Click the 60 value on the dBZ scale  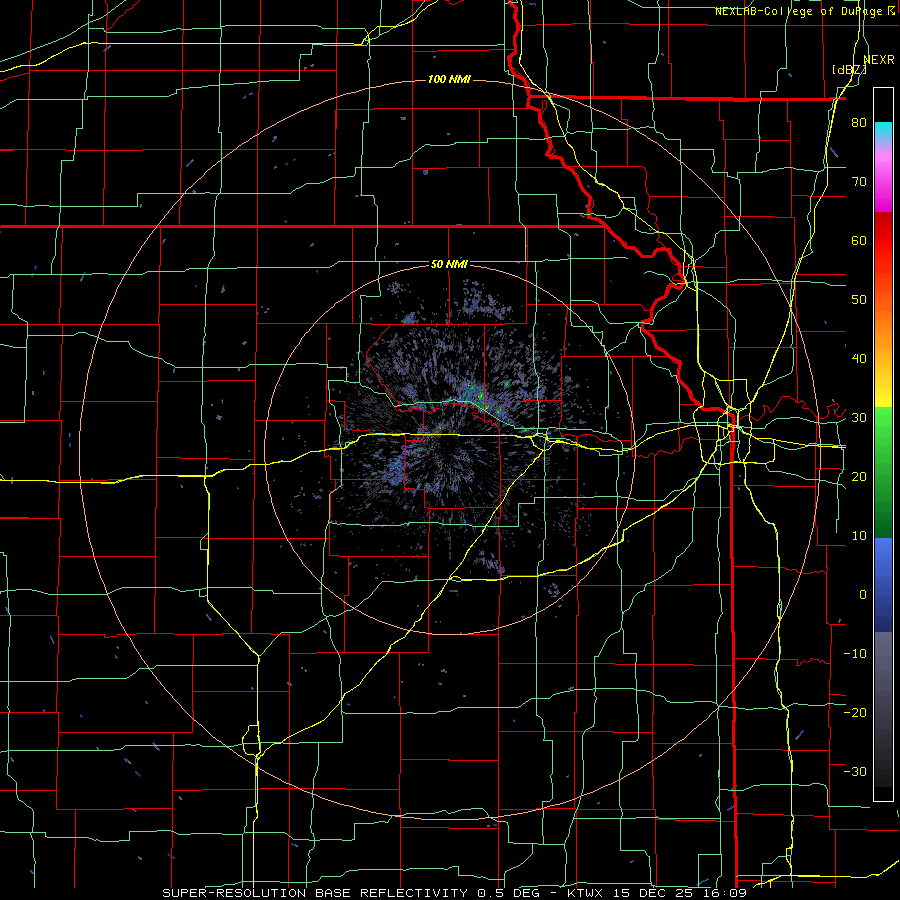point(859,240)
